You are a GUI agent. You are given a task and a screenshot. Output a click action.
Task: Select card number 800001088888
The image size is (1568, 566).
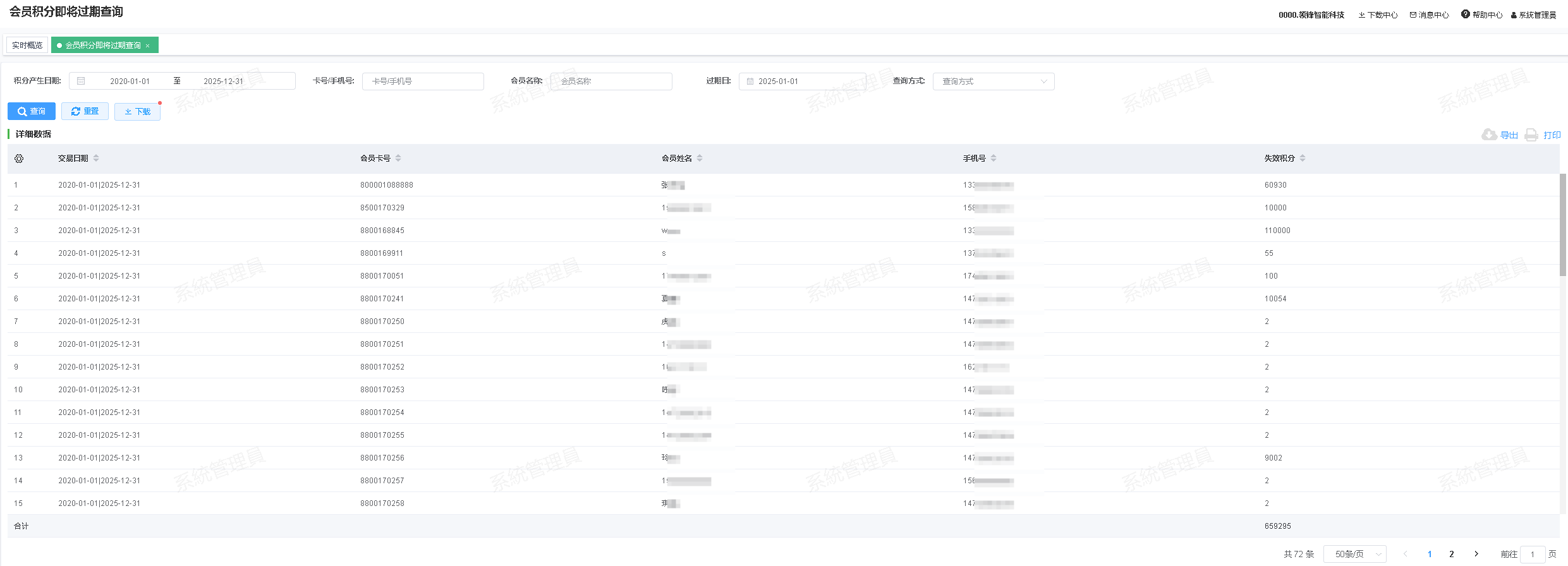[387, 185]
